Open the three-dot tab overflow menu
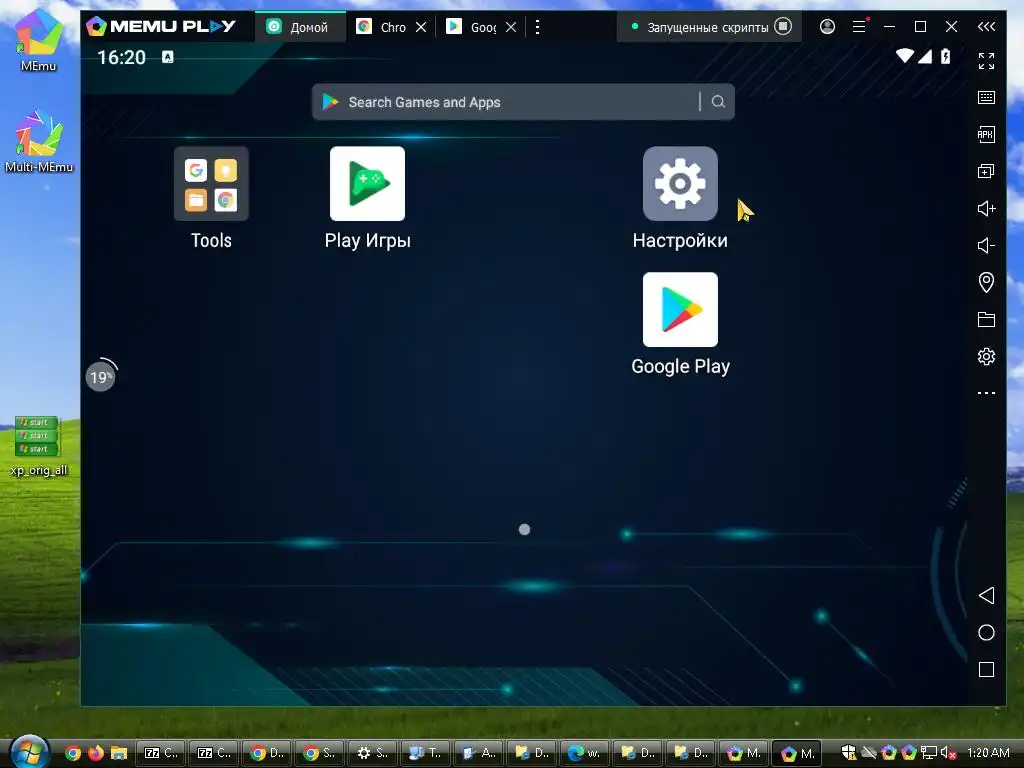Image resolution: width=1024 pixels, height=768 pixels. coord(537,27)
